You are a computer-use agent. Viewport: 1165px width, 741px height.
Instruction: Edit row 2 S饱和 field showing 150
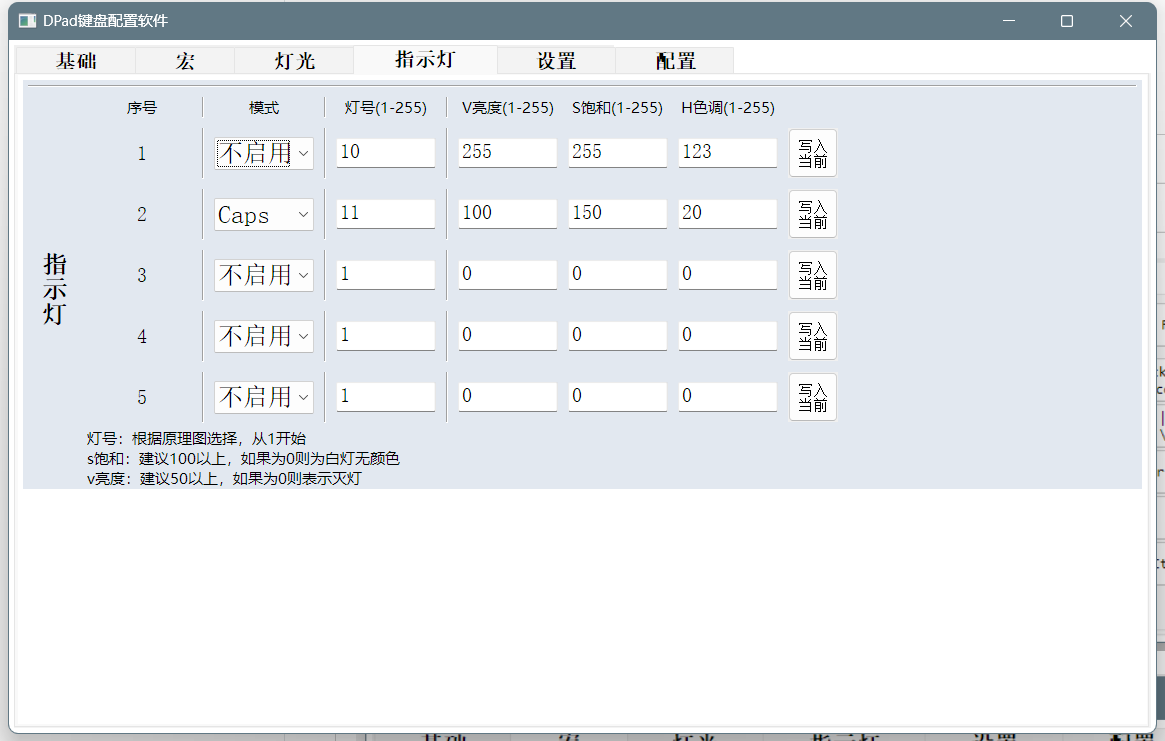pyautogui.click(x=617, y=213)
